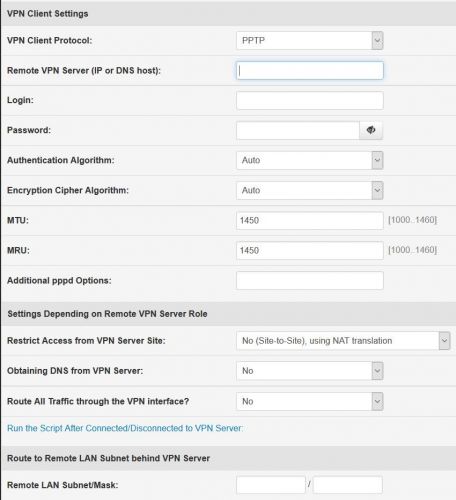Click the Login input field

[x=310, y=100]
